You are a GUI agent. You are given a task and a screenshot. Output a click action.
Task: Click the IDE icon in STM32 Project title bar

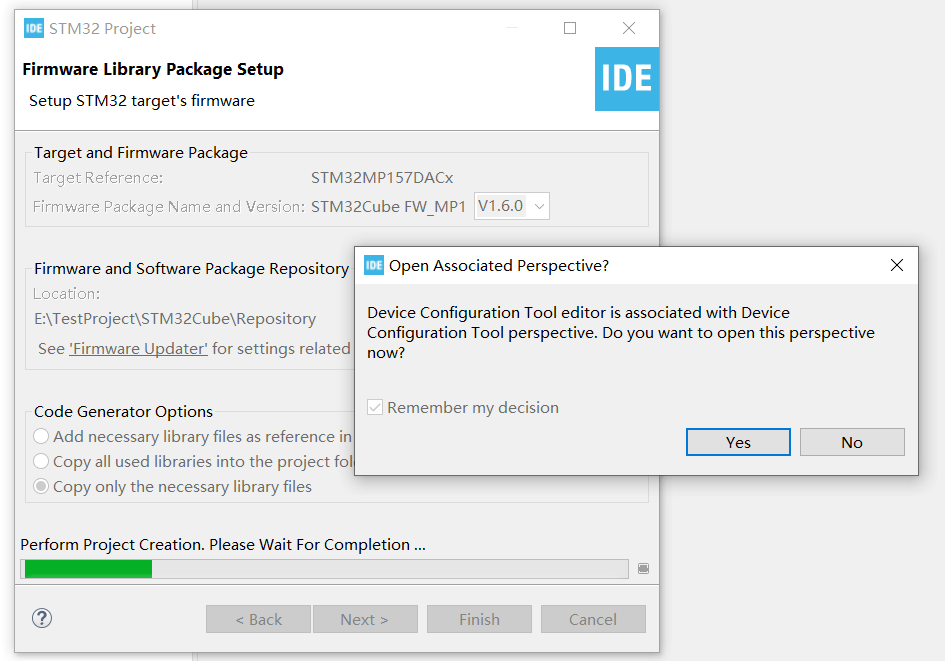[34, 28]
